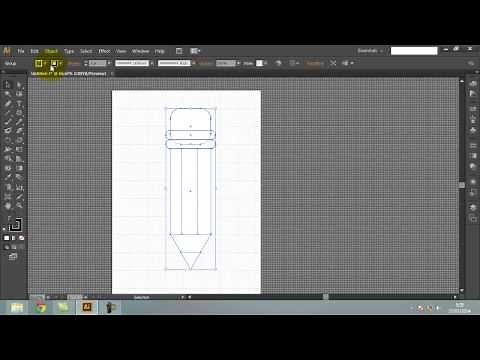Select the Eraser tool
This screenshot has width=480, height=360.
[19, 131]
